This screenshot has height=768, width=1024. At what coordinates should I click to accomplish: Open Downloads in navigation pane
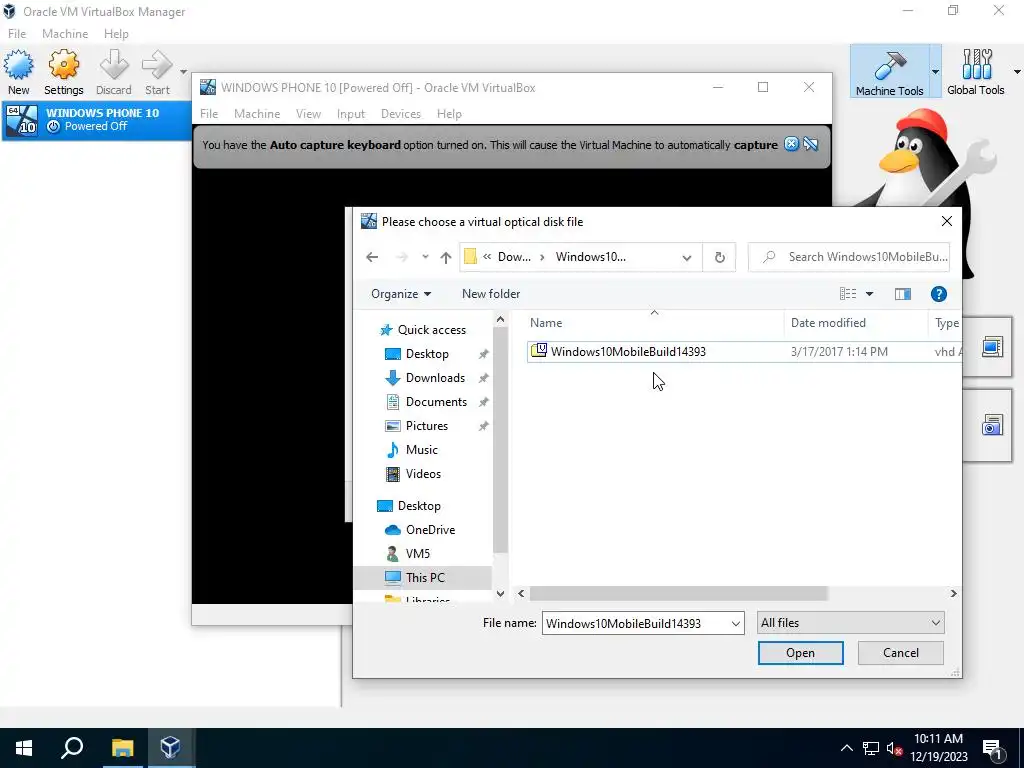(x=435, y=378)
